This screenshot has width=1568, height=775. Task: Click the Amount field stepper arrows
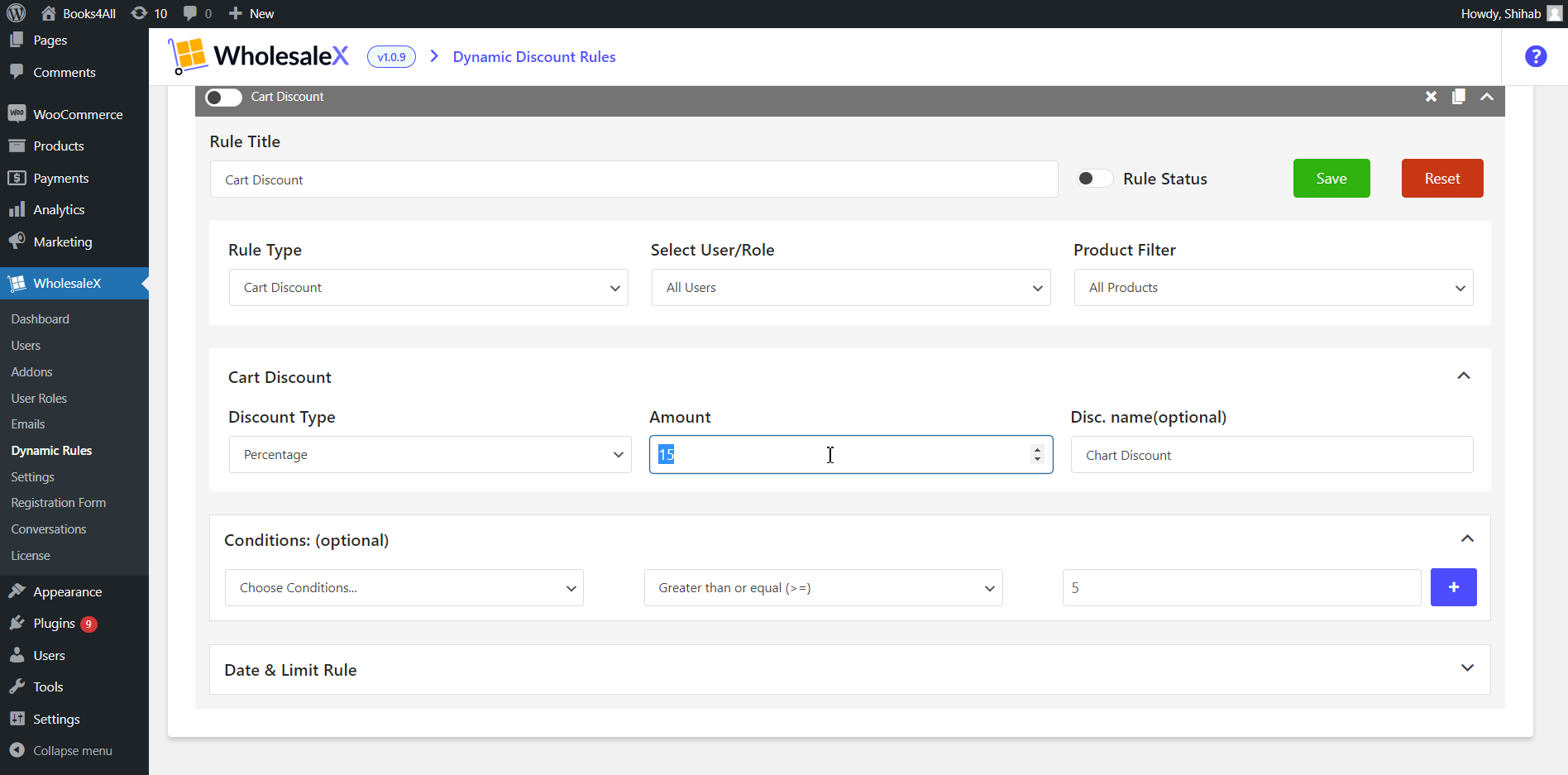point(1037,454)
